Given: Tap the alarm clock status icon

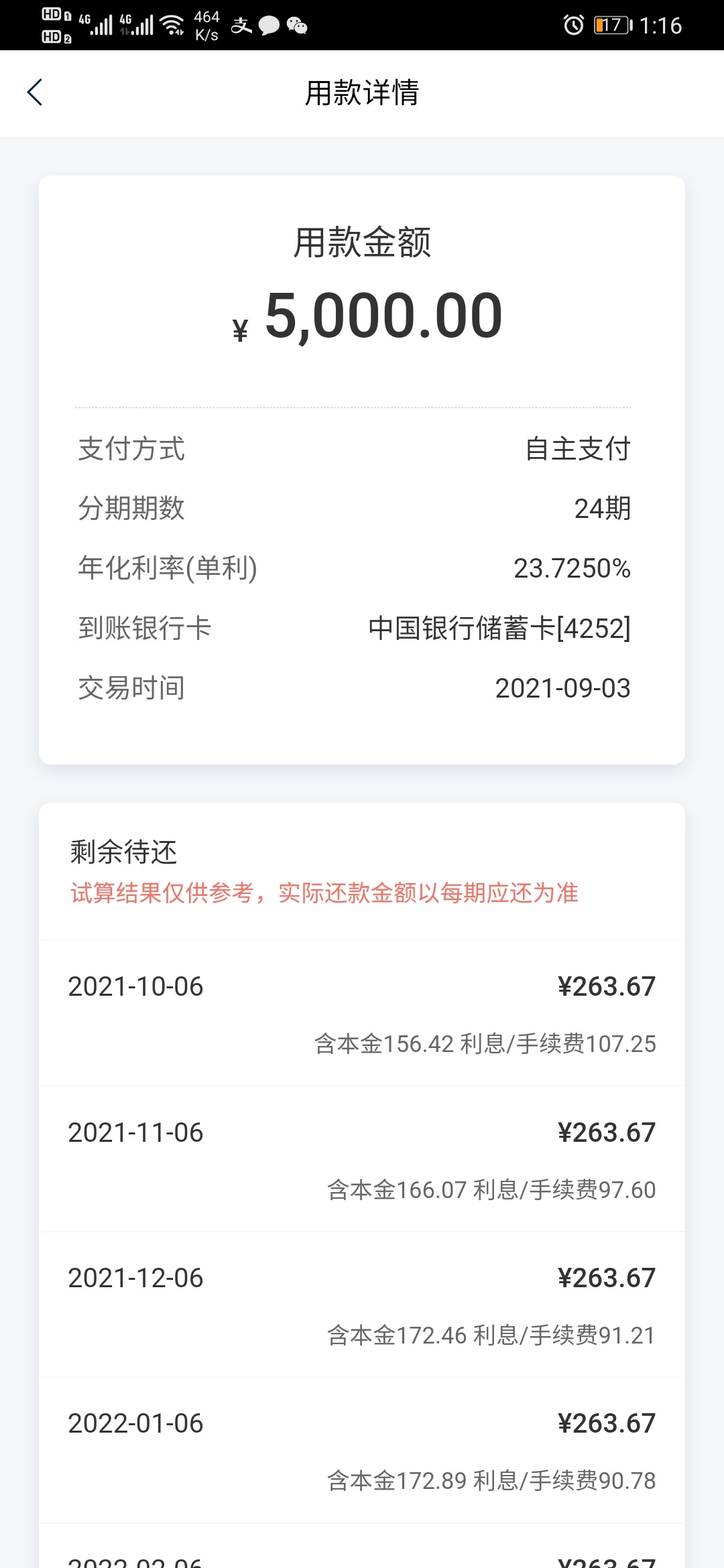Looking at the screenshot, I should click(x=573, y=25).
